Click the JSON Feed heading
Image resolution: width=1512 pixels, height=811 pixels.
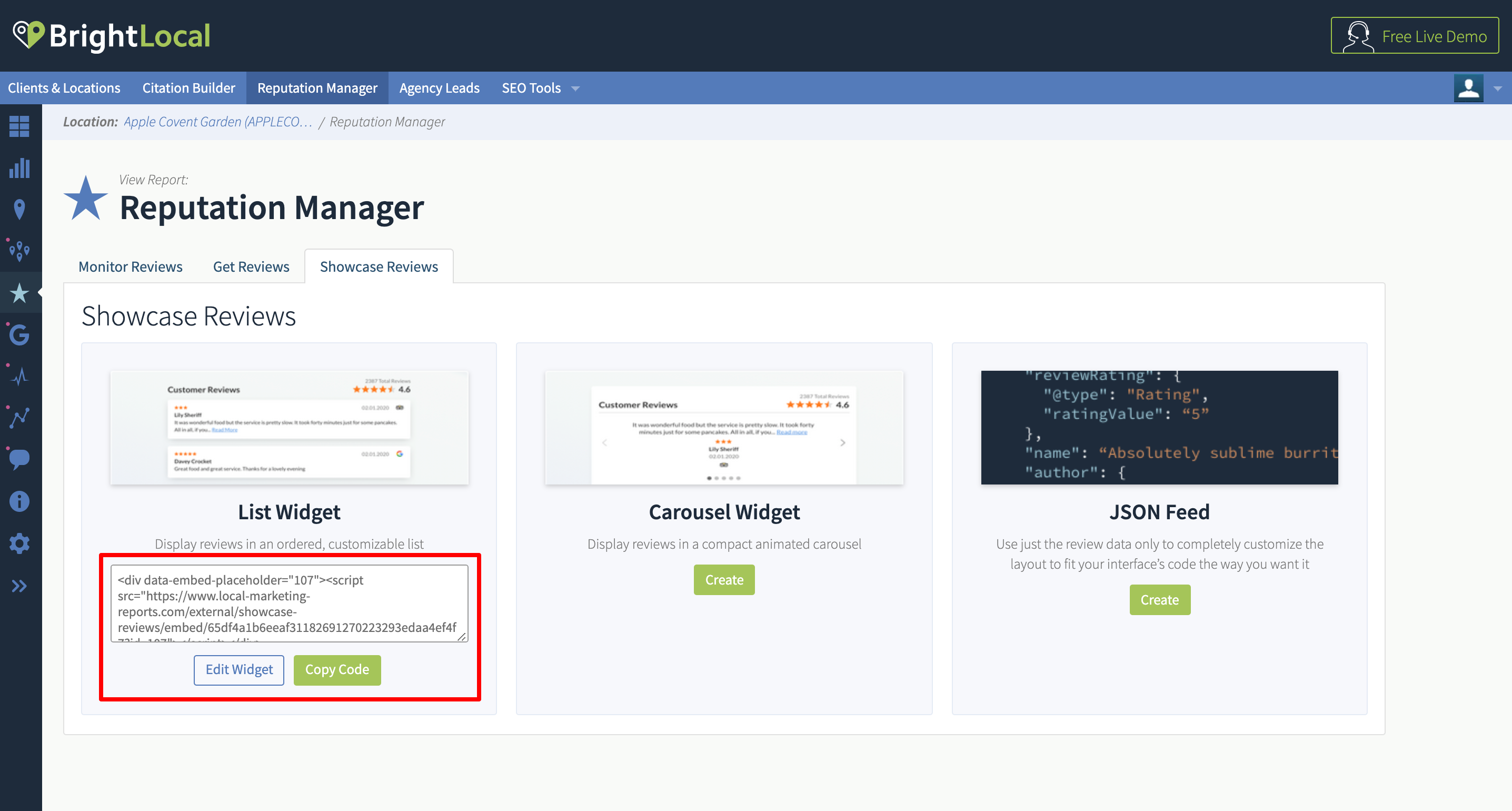click(1160, 512)
